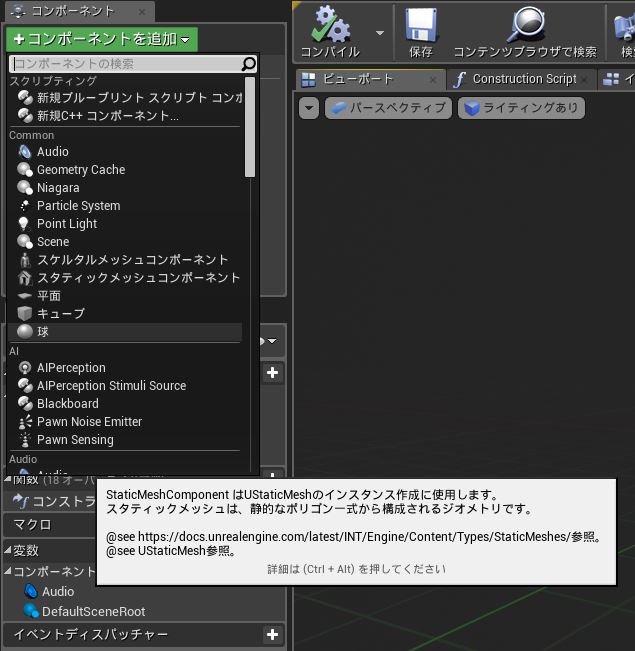
Task: Click the ビューポート tab grid icon
Action: click(x=309, y=79)
